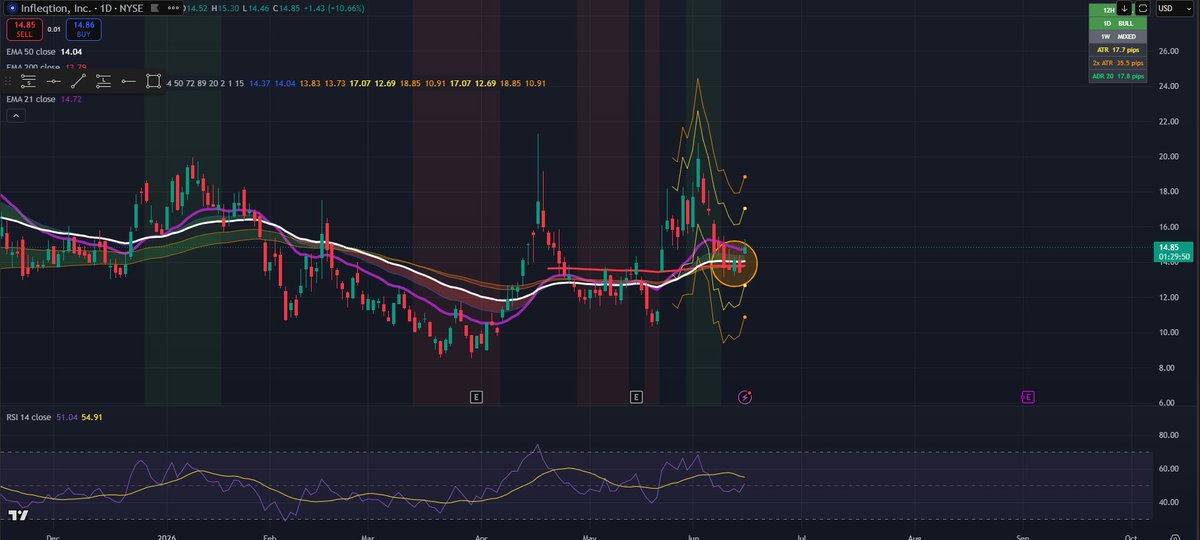The width and height of the screenshot is (1200, 540).
Task: Select the rectangle drawing tool
Action: point(153,81)
